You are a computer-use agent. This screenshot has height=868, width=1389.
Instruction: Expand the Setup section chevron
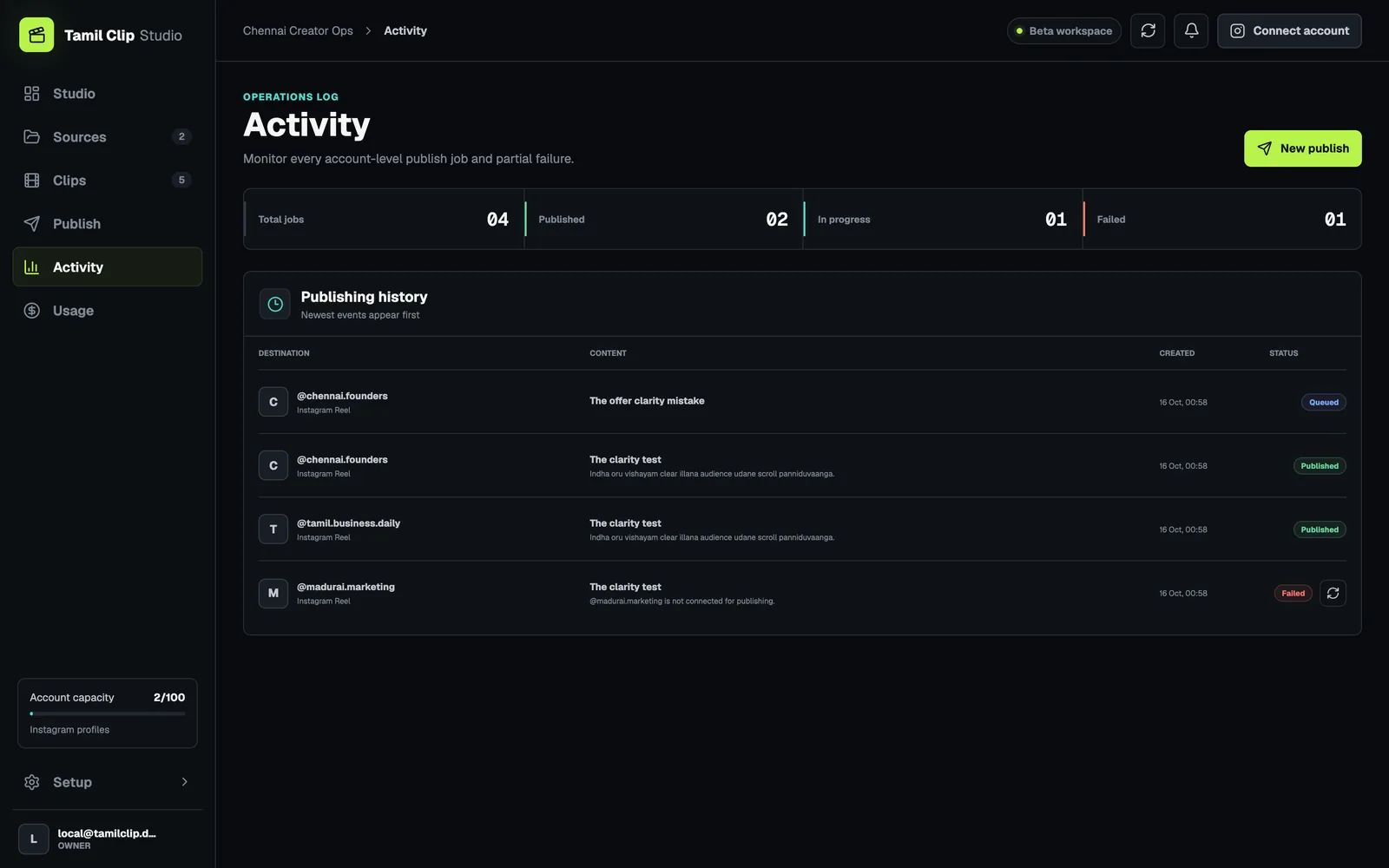[184, 782]
